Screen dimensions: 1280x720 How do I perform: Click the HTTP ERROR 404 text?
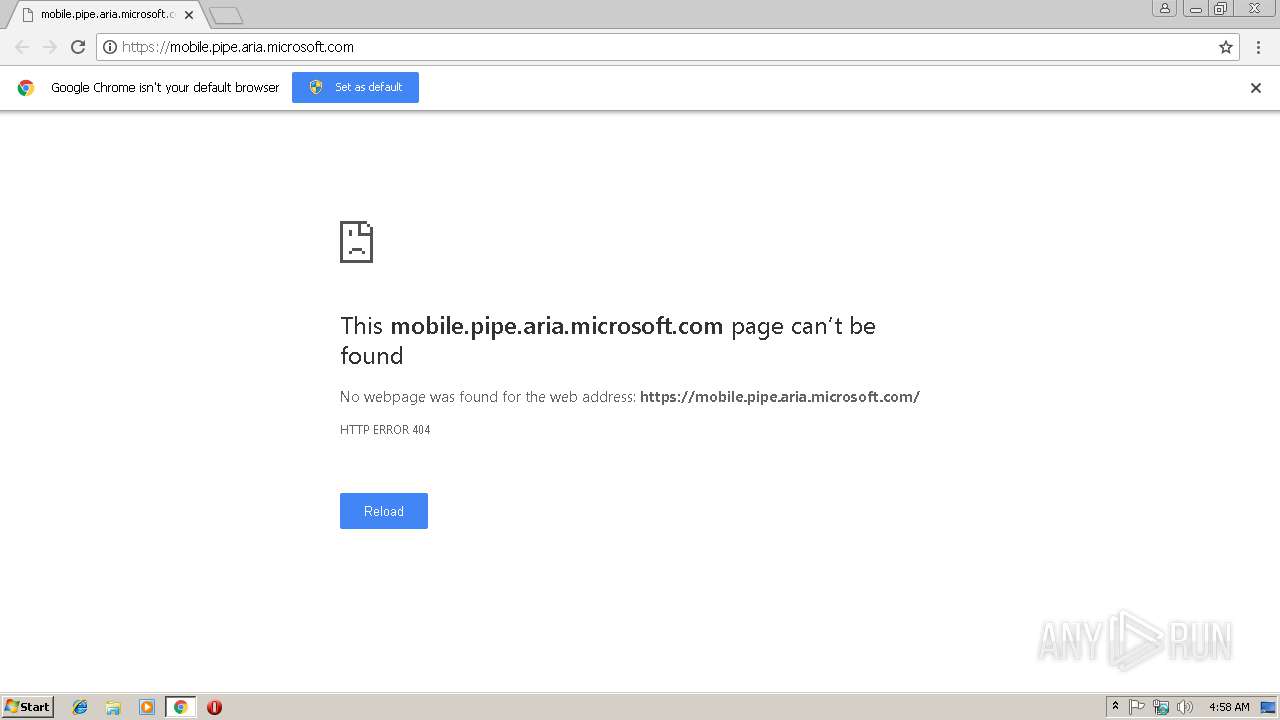[385, 430]
